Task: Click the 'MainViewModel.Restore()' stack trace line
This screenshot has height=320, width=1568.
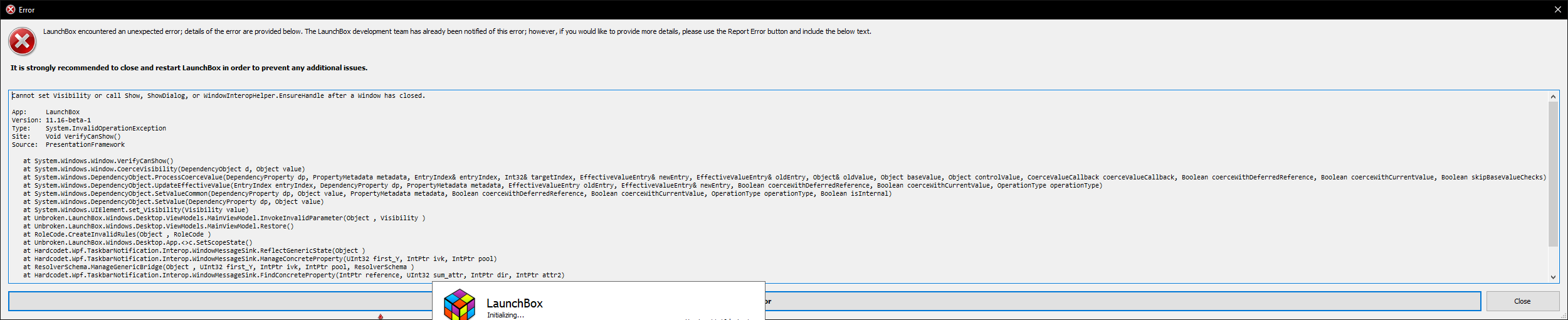Action: 159,227
